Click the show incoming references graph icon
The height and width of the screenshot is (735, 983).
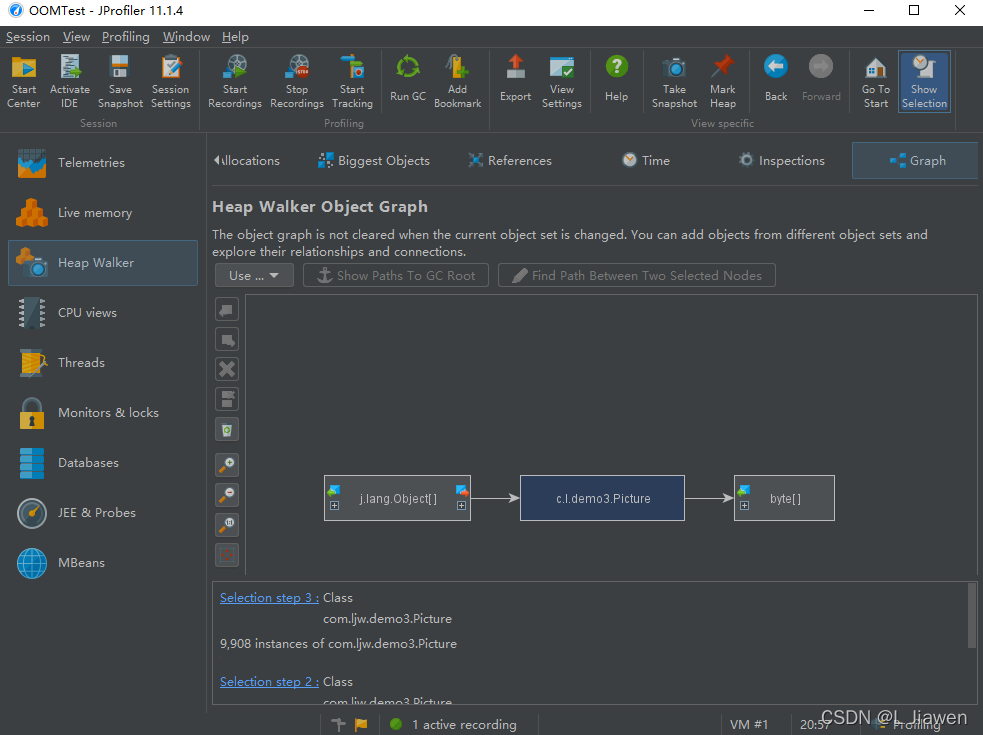(x=227, y=310)
